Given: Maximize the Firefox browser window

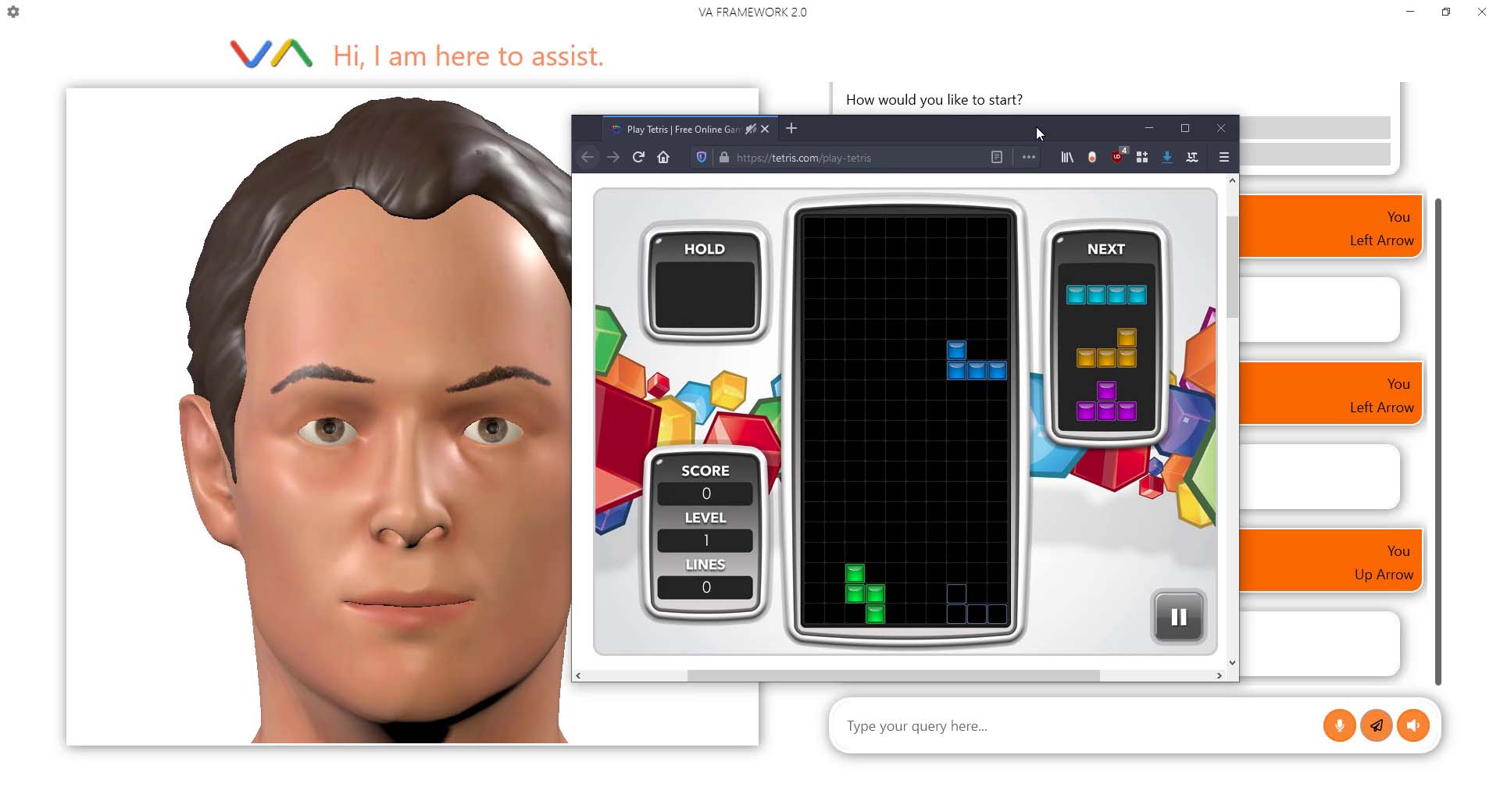Looking at the screenshot, I should 1185,128.
